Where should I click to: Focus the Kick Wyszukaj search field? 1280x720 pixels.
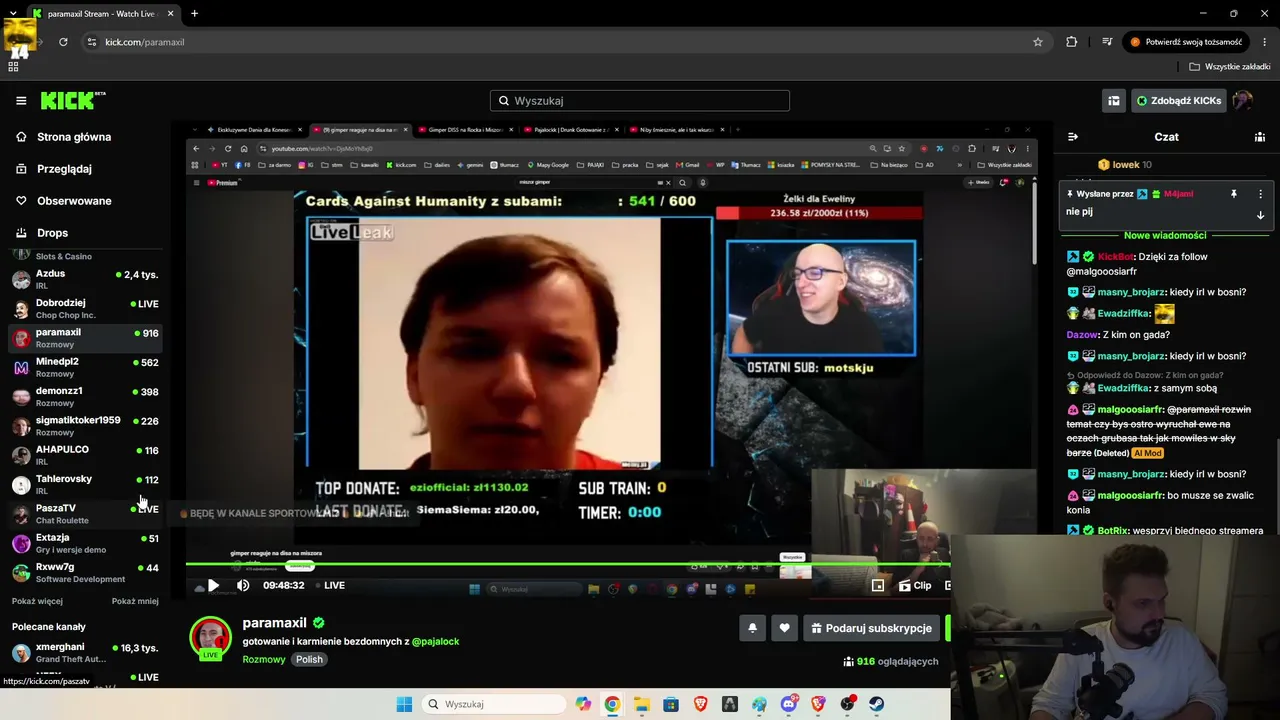640,100
